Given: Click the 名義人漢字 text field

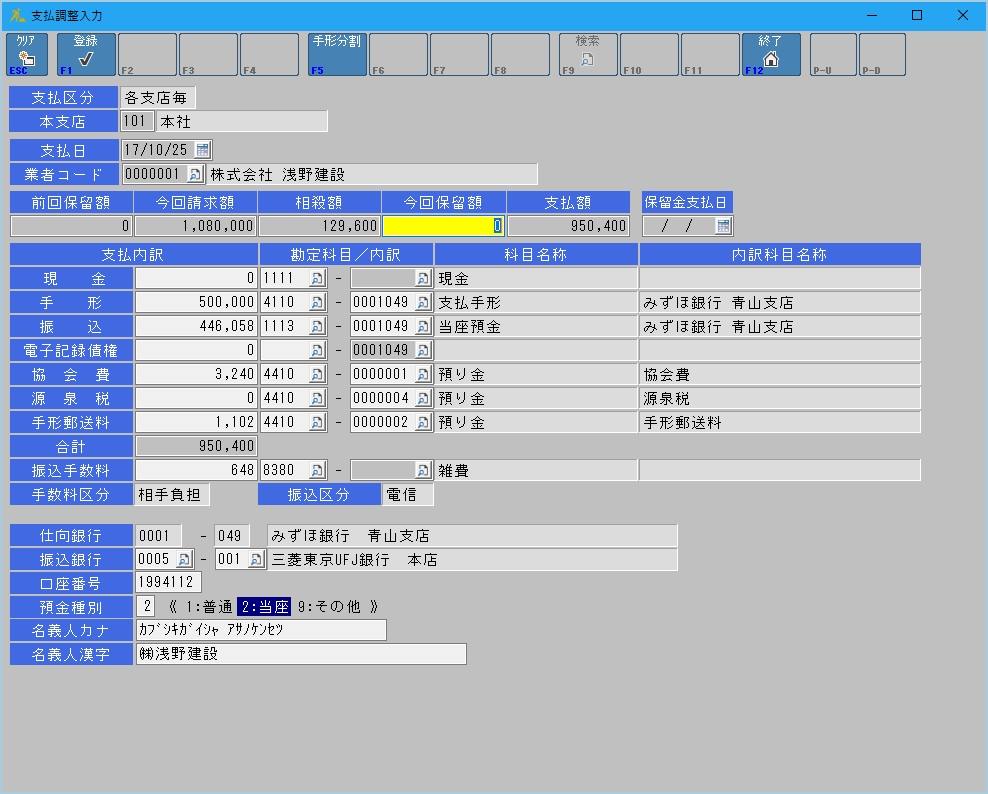Looking at the screenshot, I should 300,655.
